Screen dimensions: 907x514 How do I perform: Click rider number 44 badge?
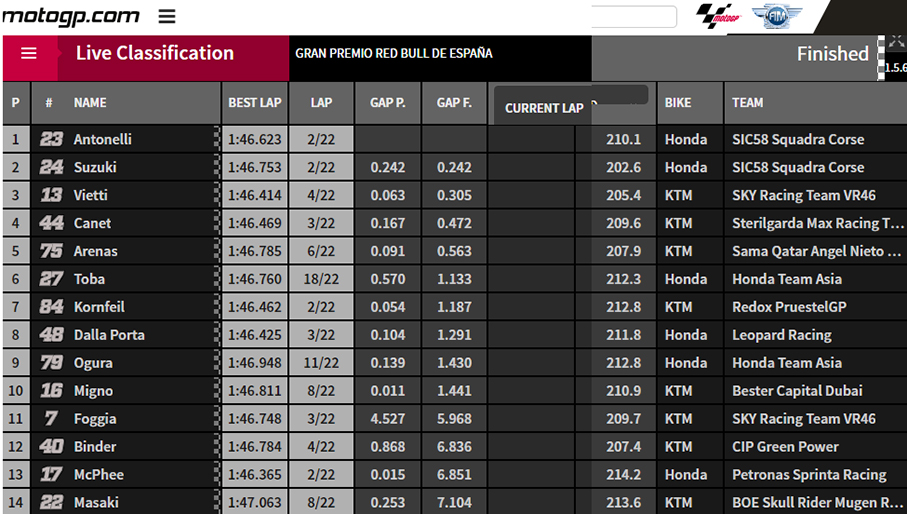pyautogui.click(x=51, y=223)
